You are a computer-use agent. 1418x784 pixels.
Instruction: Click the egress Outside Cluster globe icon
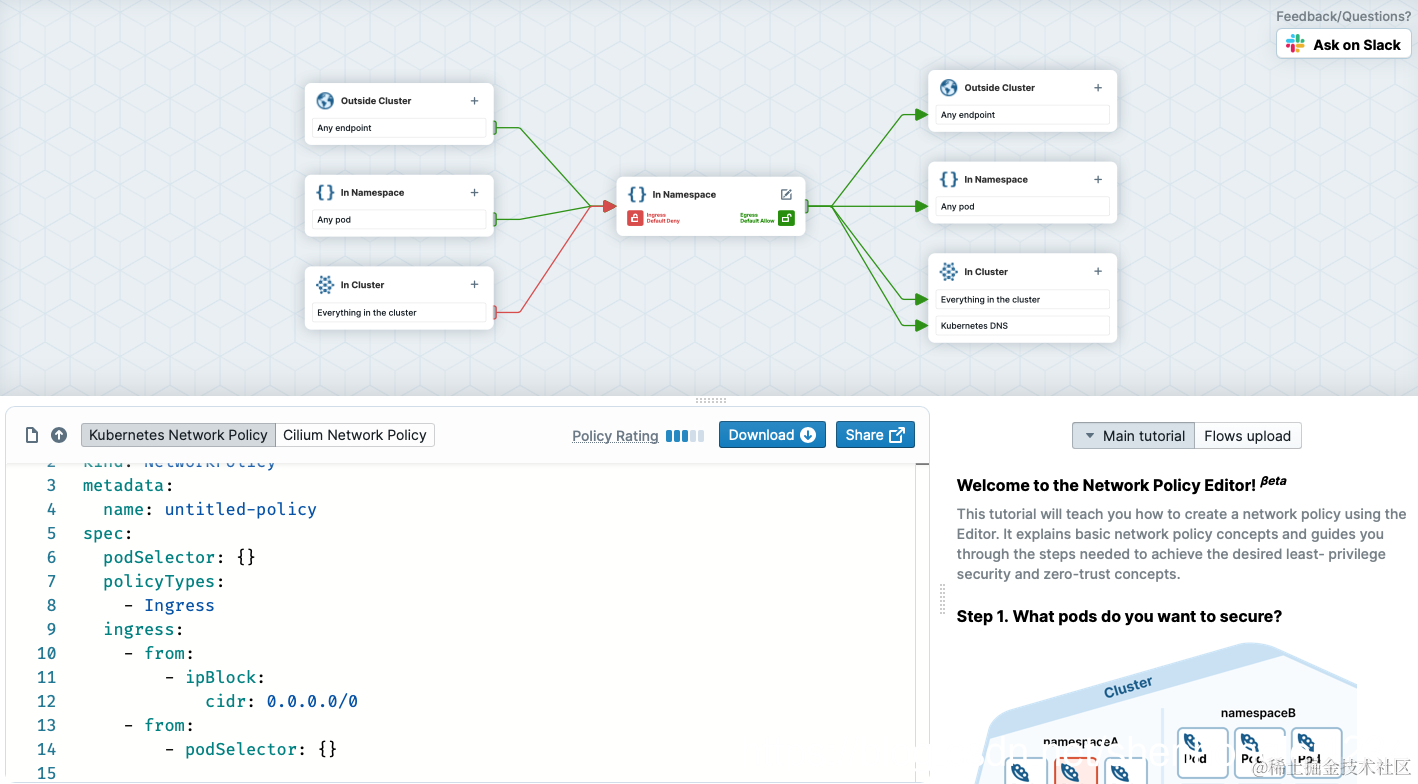pyautogui.click(x=949, y=88)
